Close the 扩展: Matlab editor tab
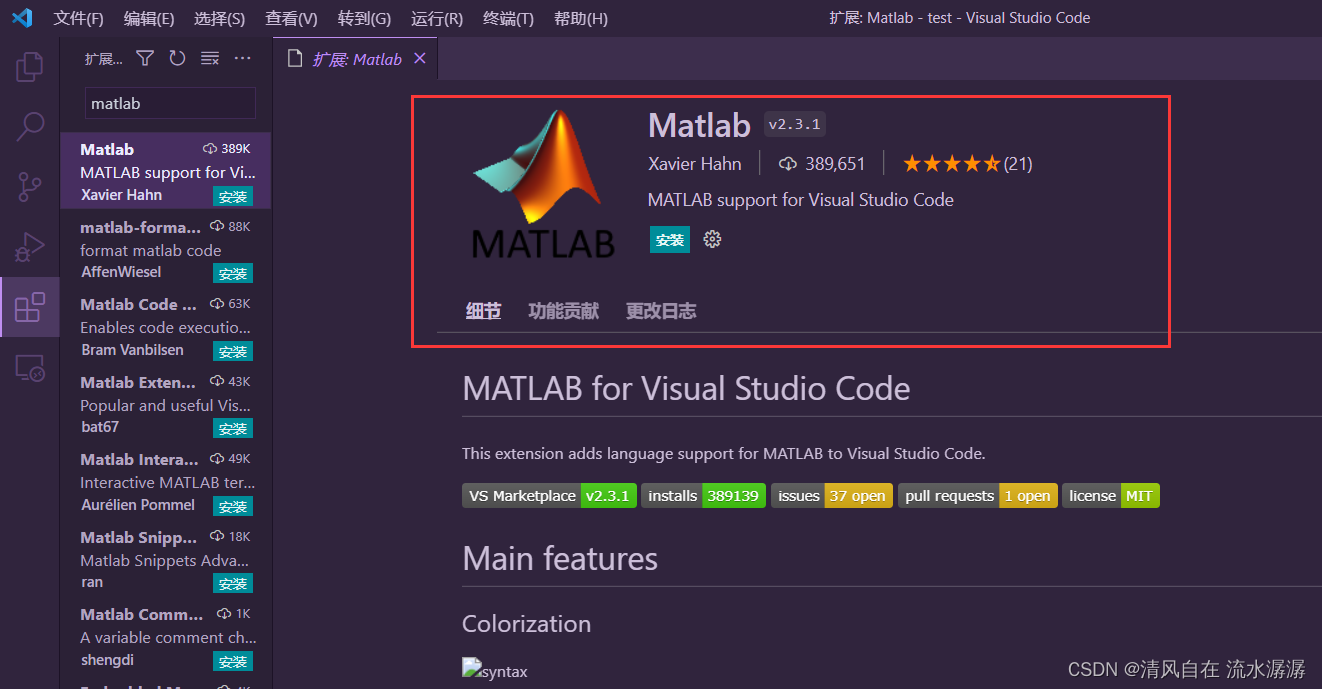 pos(420,59)
